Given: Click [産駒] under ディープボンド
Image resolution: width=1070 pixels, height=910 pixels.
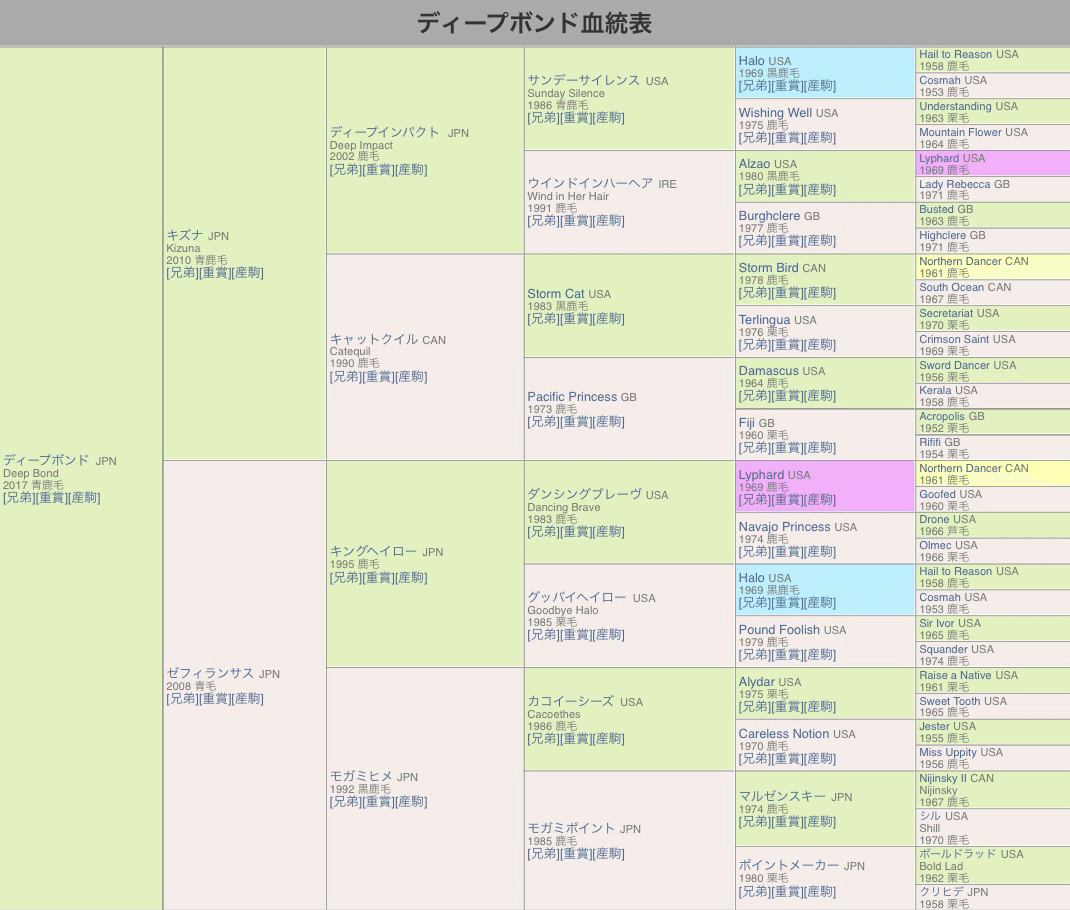Looking at the screenshot, I should (85, 498).
